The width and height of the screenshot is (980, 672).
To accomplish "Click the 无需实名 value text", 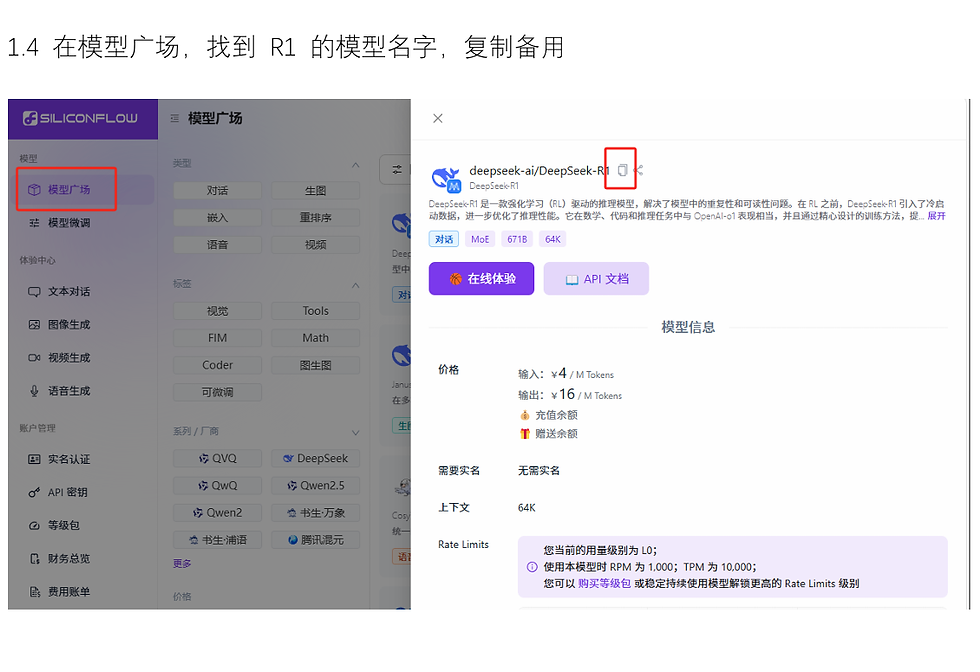I will 539,470.
